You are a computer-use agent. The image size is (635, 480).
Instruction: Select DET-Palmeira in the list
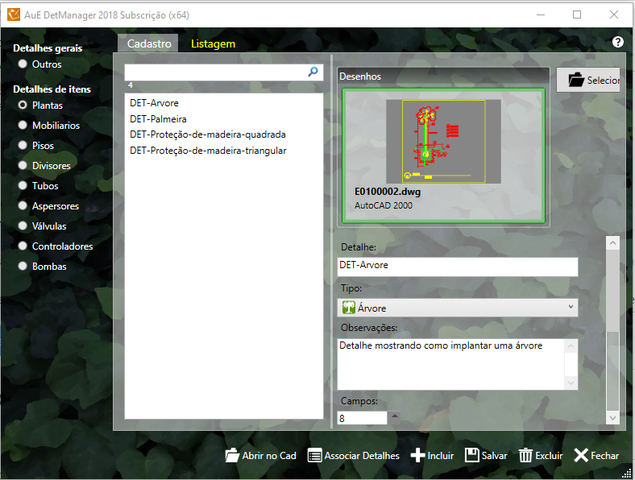[x=152, y=118]
